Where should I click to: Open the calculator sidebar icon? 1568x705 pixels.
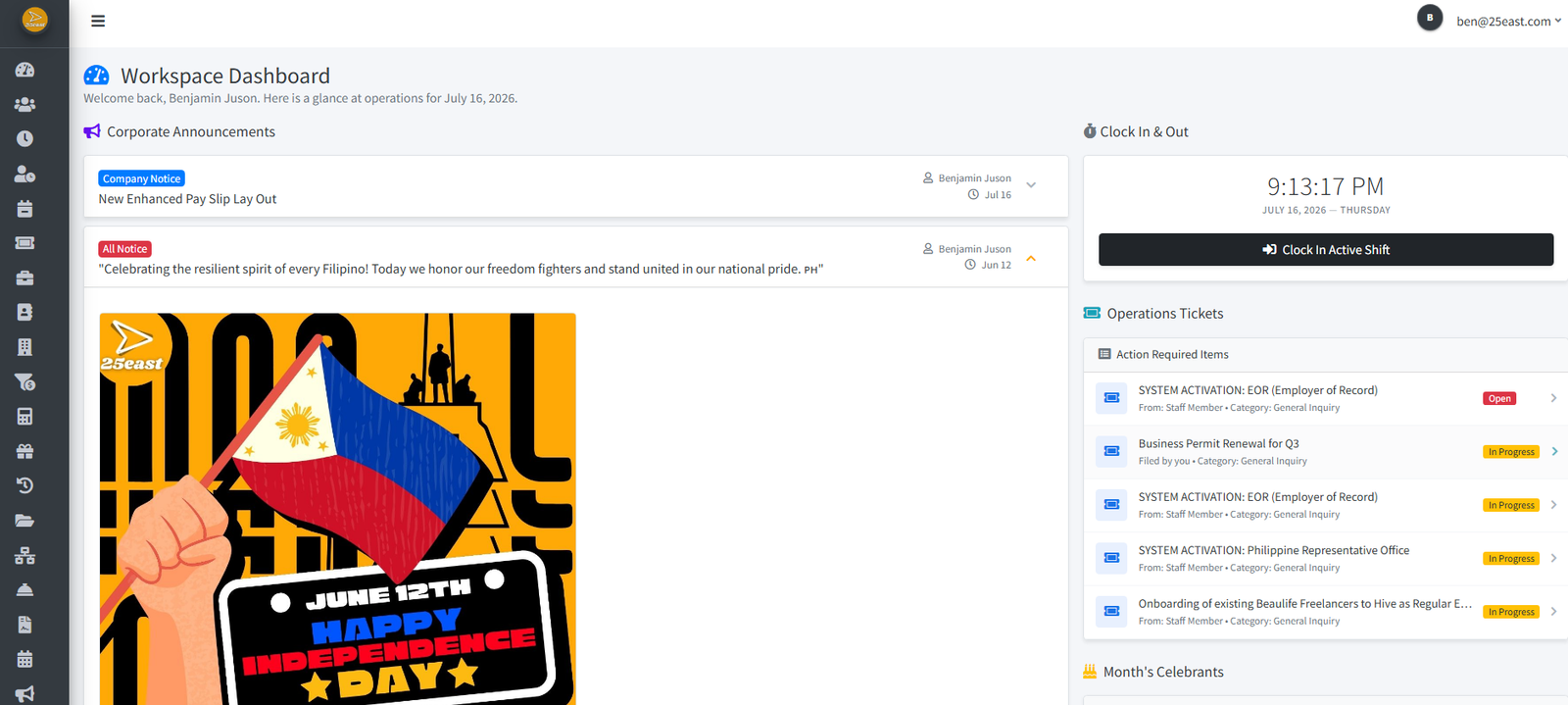(25, 417)
